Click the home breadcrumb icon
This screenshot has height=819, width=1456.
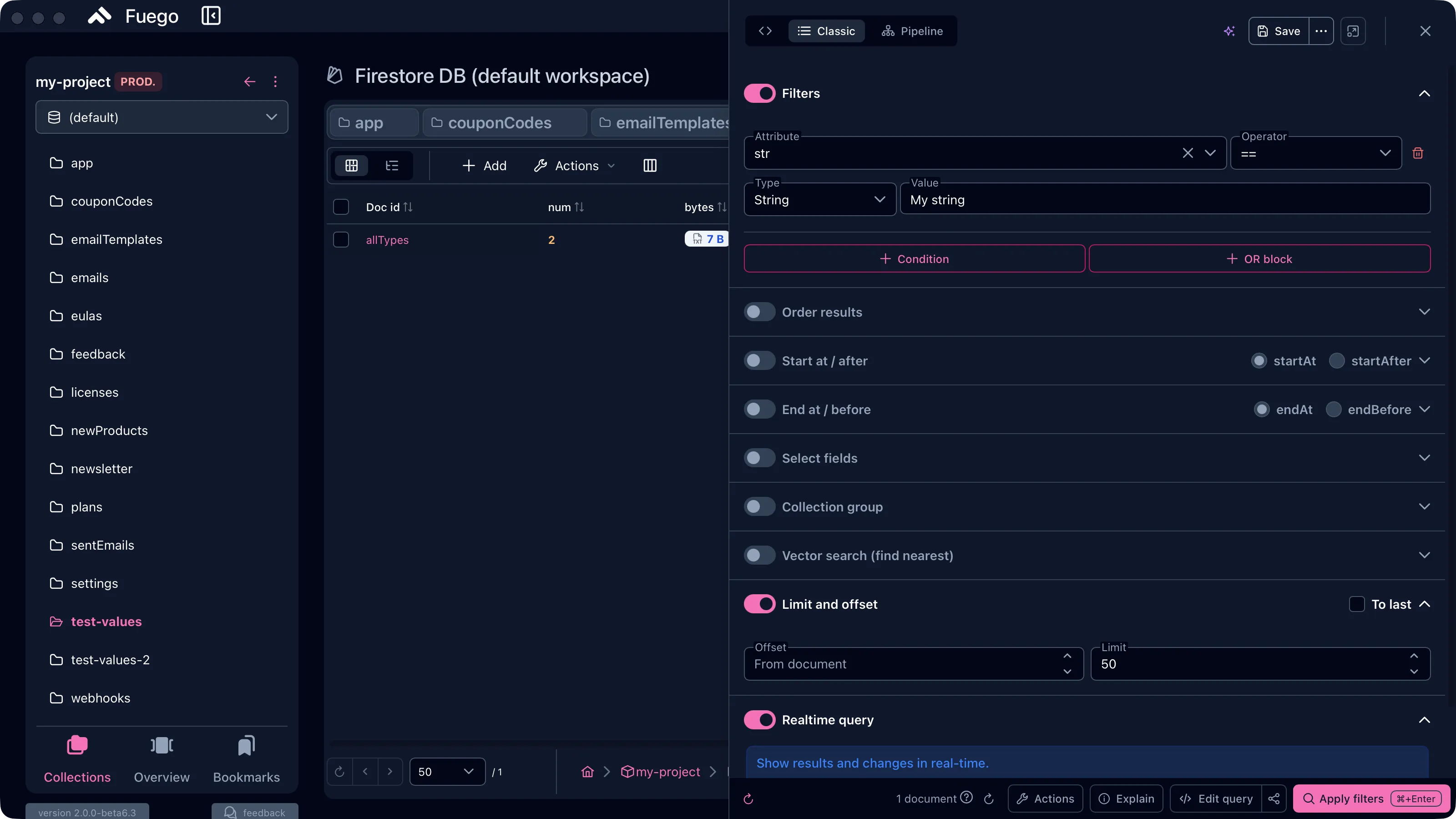587,772
